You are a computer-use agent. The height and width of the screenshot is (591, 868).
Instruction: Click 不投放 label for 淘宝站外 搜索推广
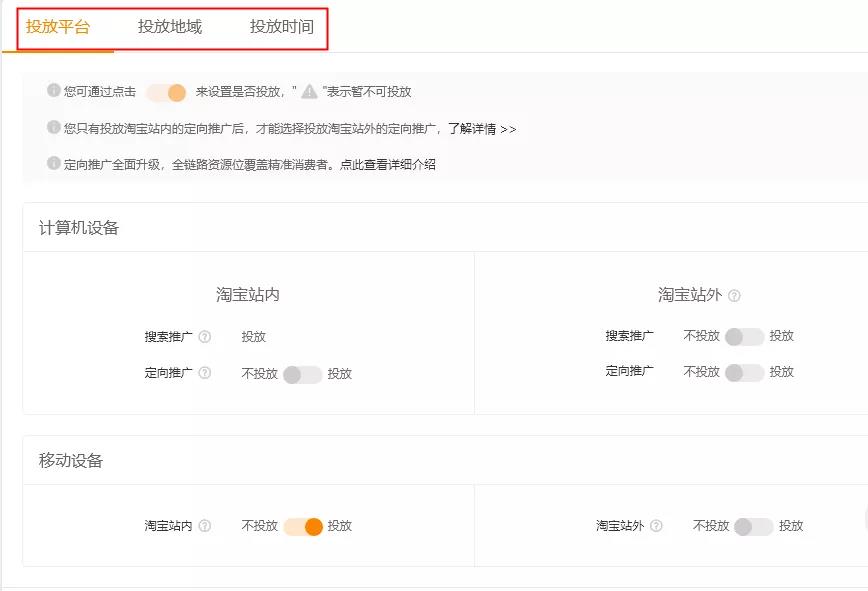701,336
